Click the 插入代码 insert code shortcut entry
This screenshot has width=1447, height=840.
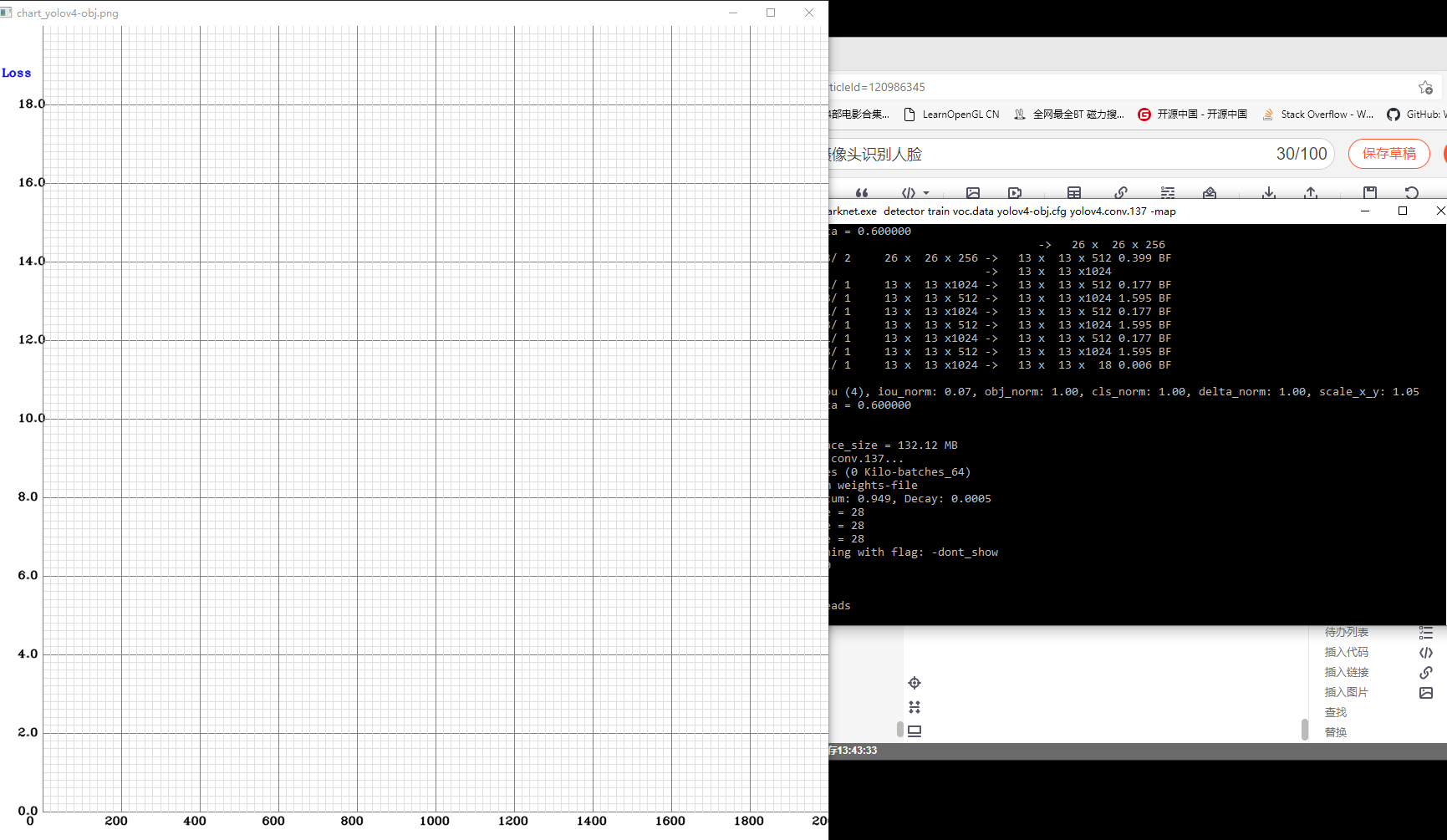1347,652
